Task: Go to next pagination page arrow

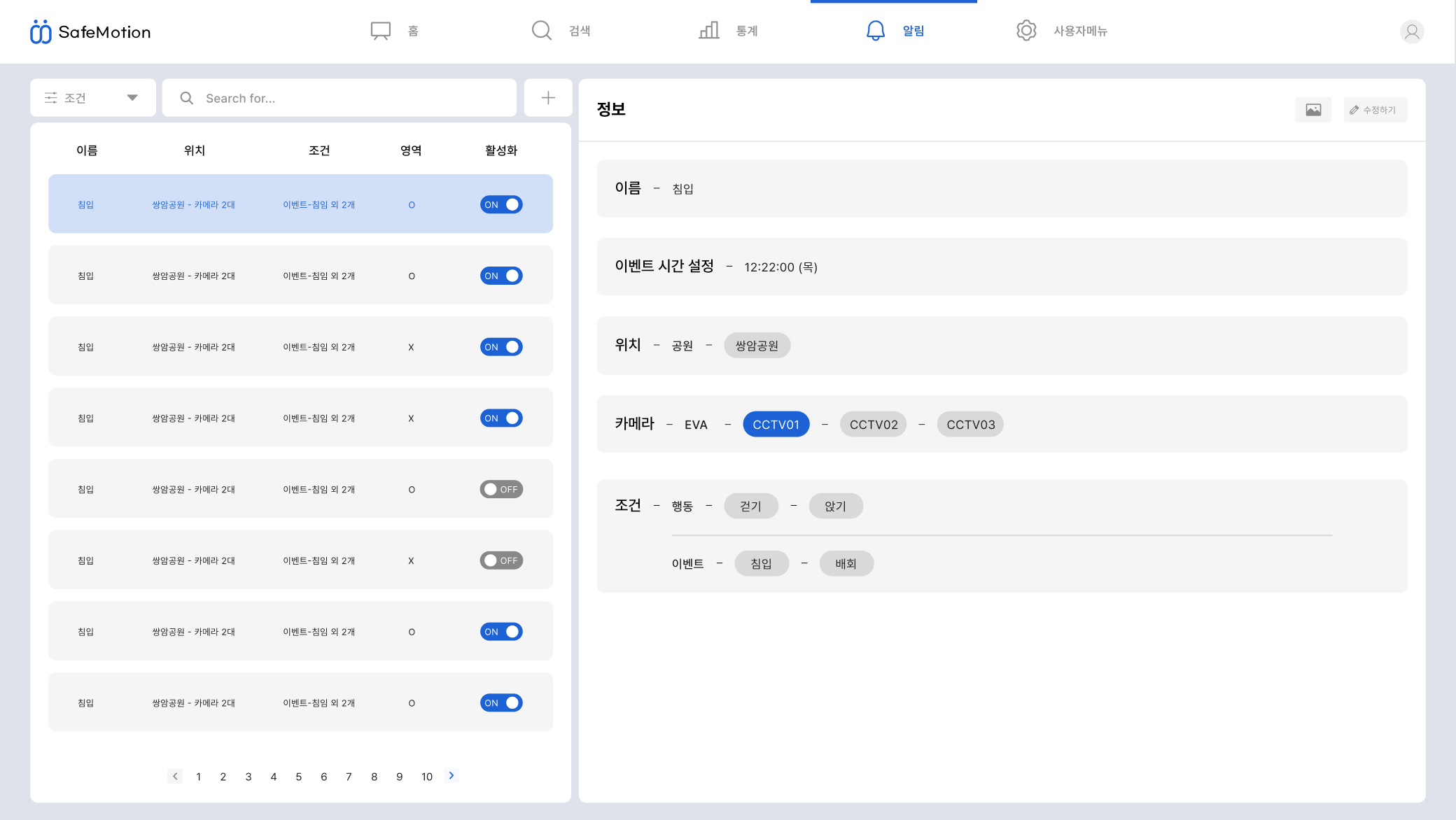Action: pyautogui.click(x=451, y=775)
